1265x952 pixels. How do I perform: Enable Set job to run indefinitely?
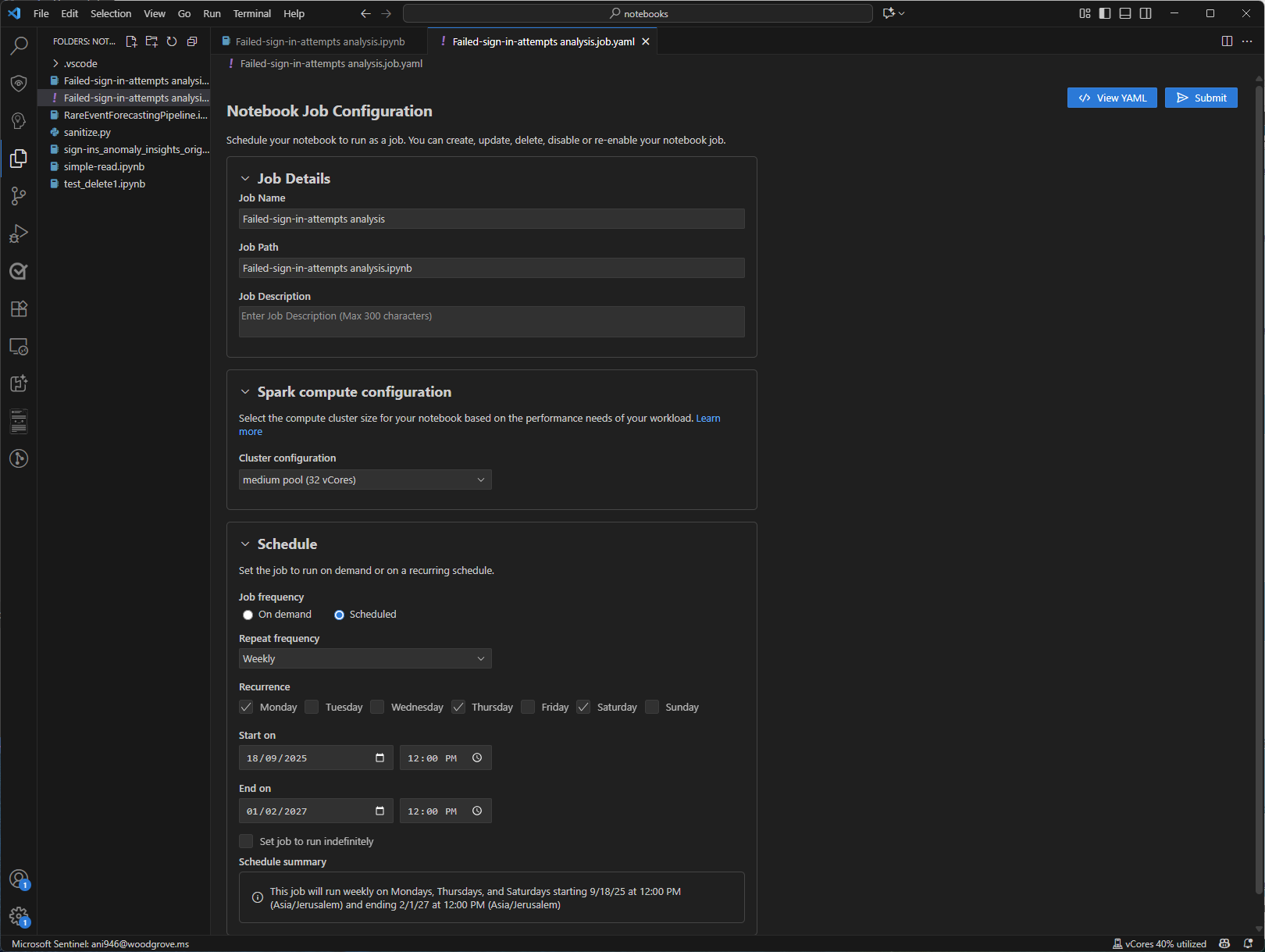pos(246,841)
